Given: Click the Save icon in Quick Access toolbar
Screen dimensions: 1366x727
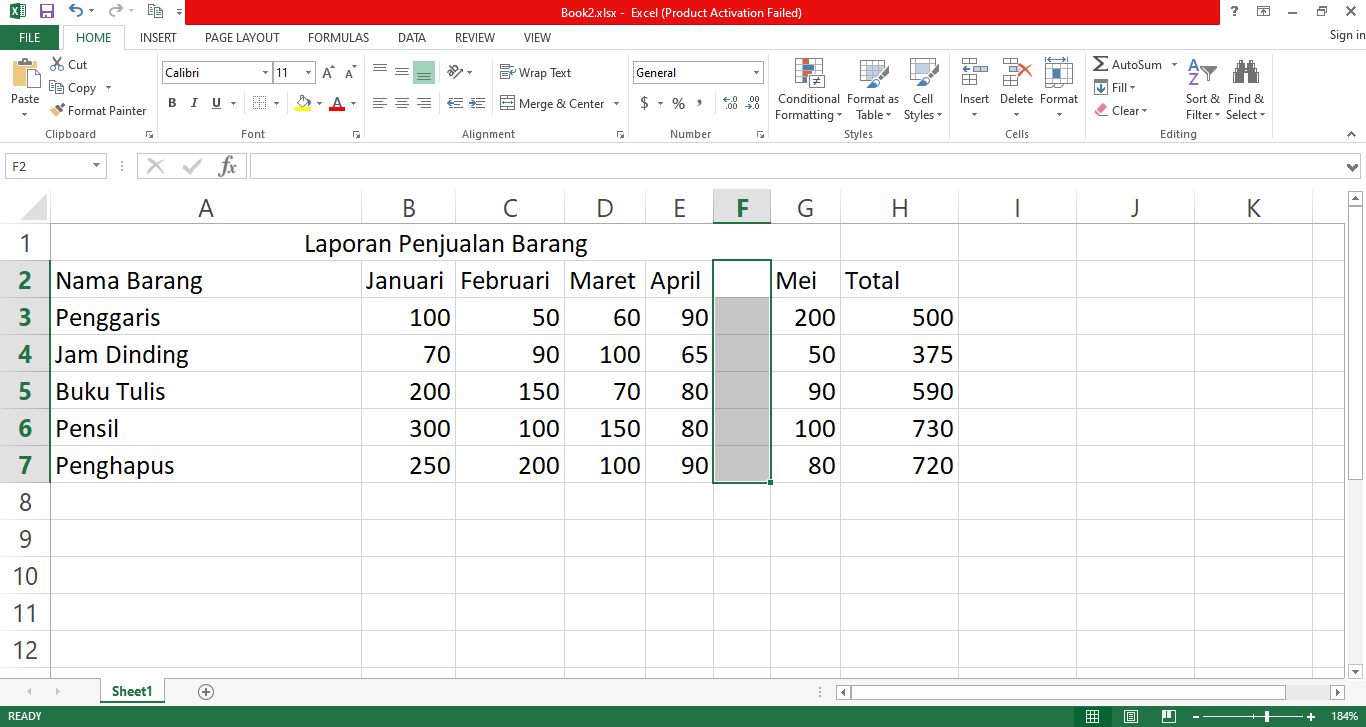Looking at the screenshot, I should [x=46, y=12].
